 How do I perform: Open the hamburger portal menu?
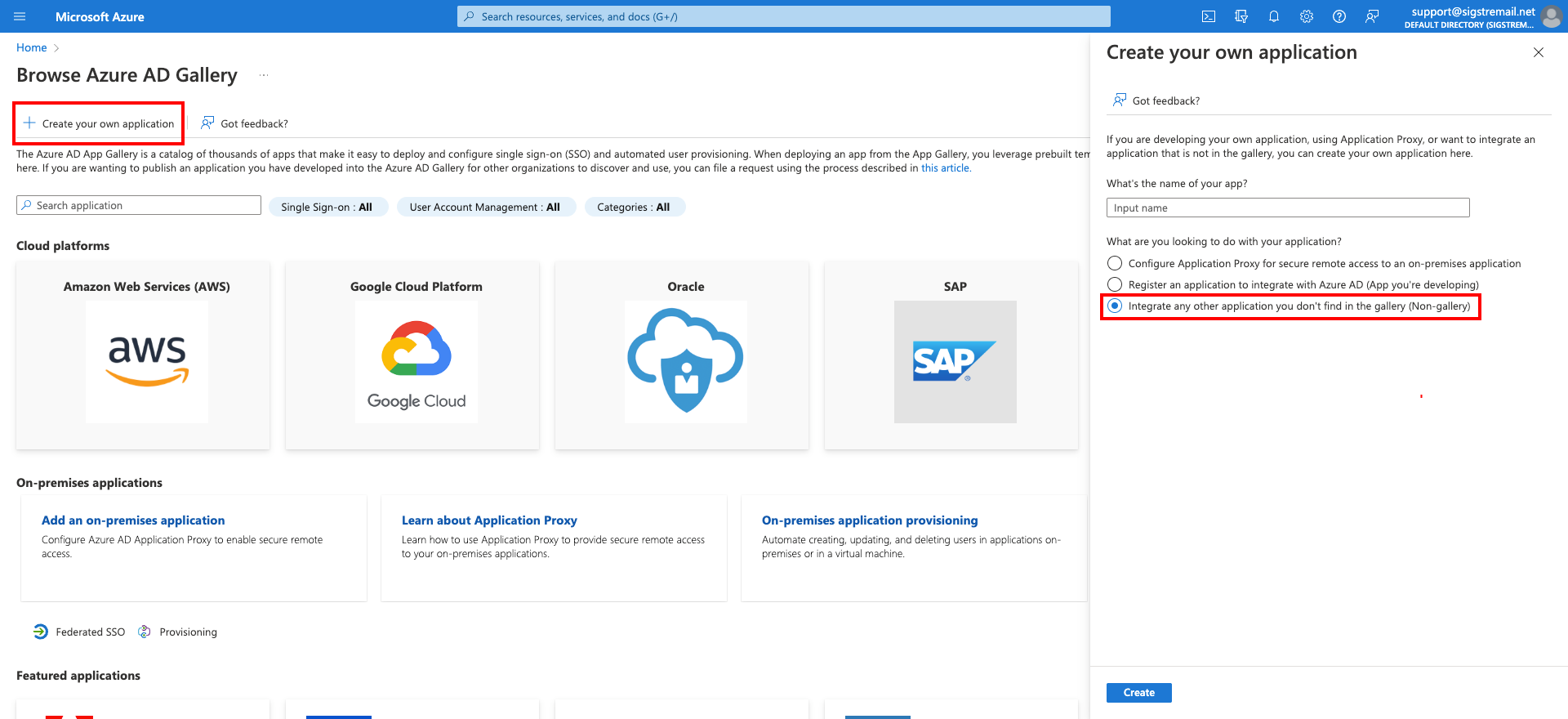point(20,16)
